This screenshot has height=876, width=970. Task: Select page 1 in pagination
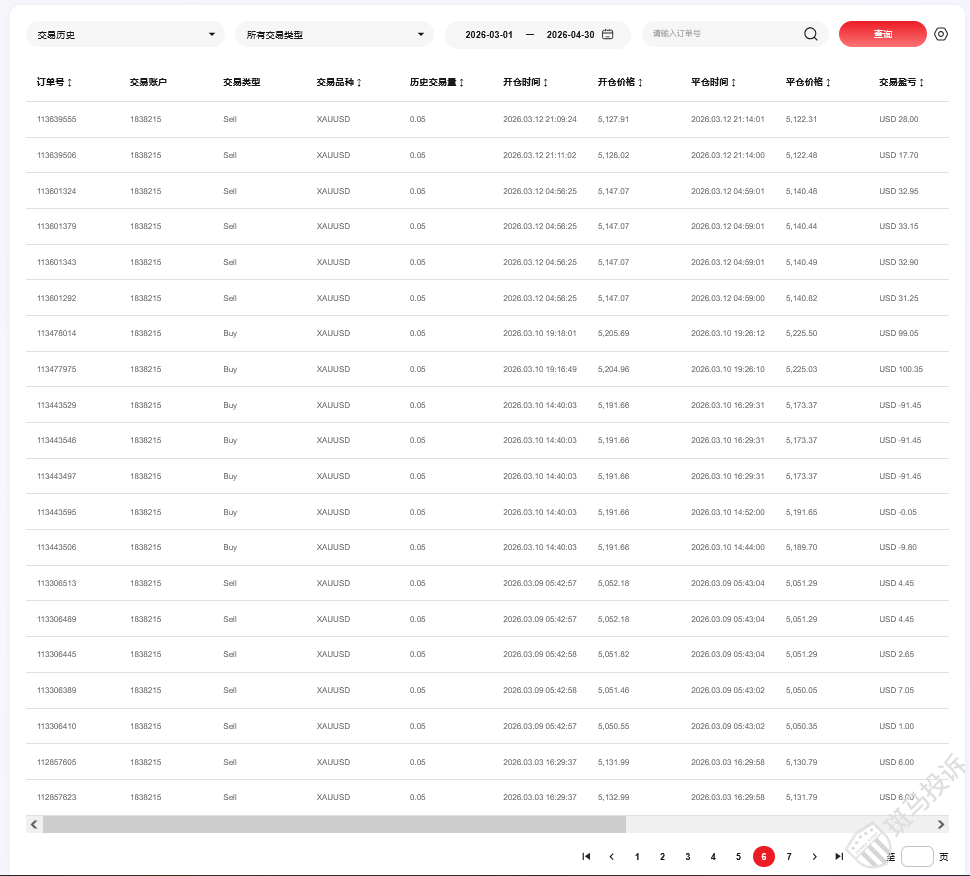(637, 856)
